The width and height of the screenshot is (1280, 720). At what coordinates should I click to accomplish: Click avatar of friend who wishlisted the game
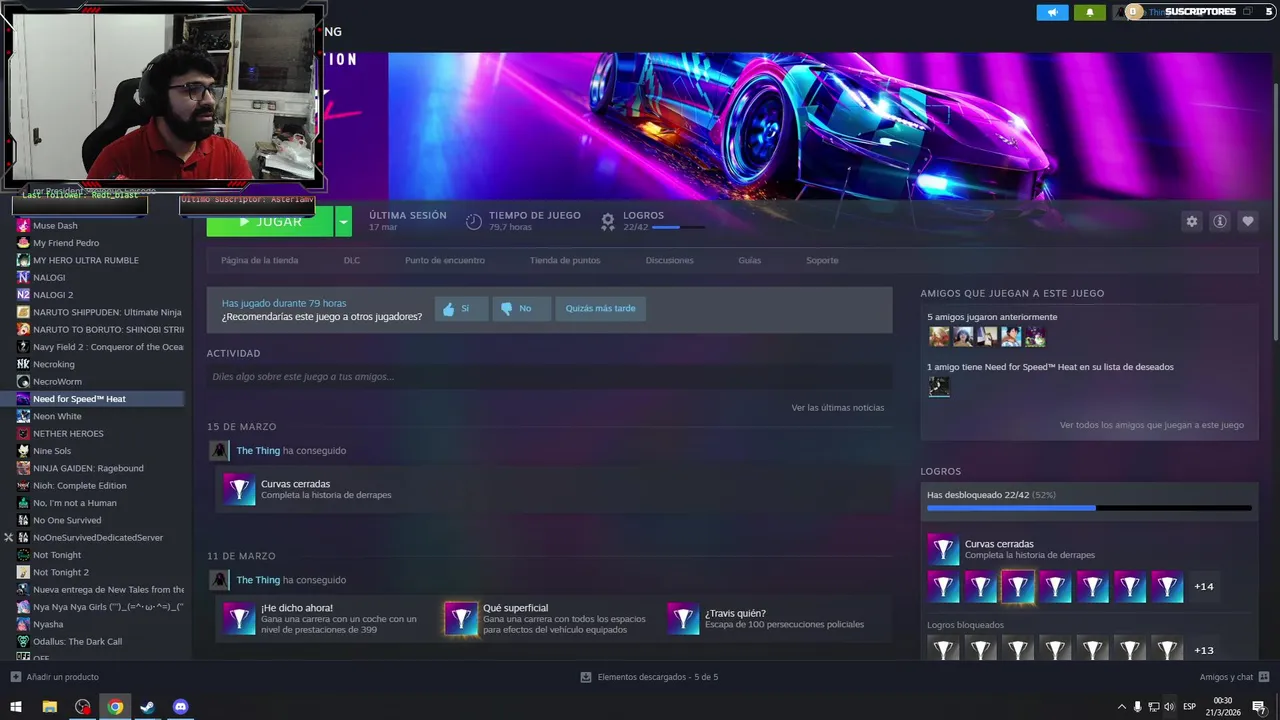939,386
